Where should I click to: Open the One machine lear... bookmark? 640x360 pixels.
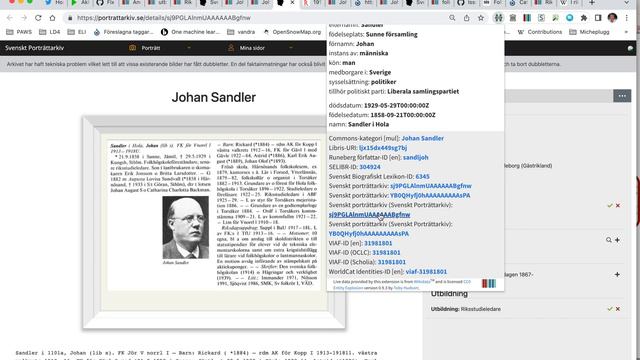191,32
